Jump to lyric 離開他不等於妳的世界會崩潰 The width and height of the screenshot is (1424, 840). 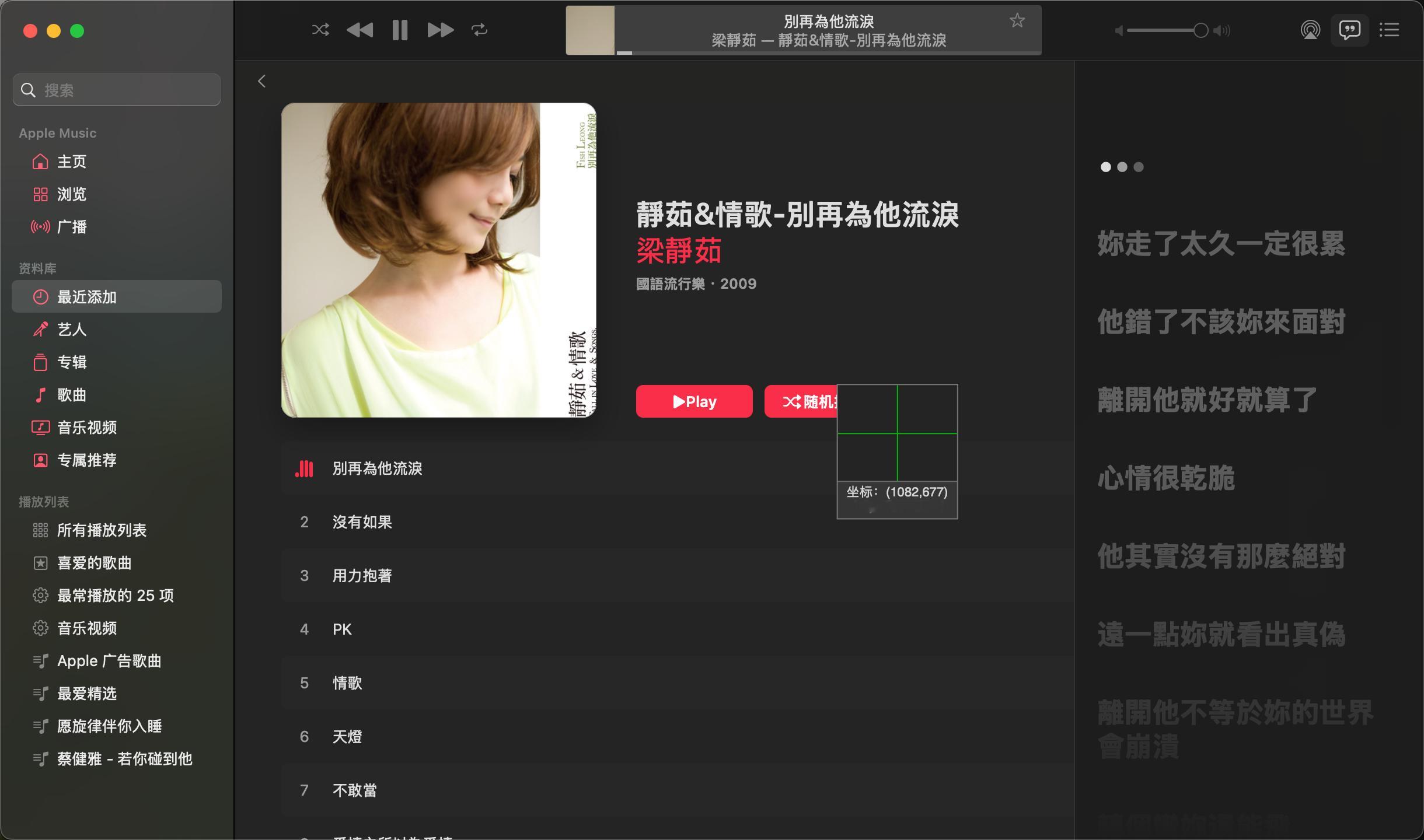[1235, 729]
